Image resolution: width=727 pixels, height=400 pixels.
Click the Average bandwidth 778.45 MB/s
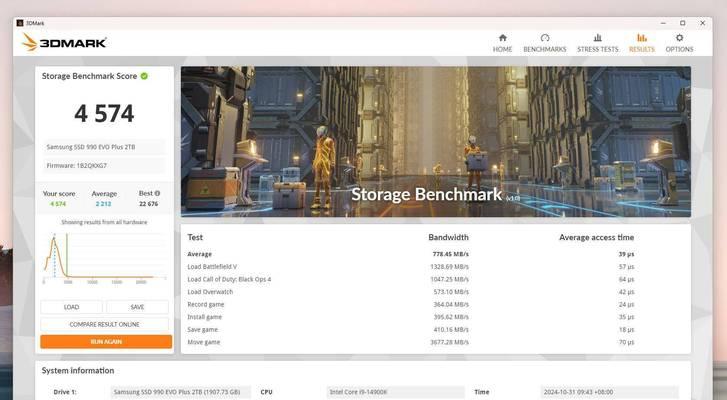coord(450,254)
